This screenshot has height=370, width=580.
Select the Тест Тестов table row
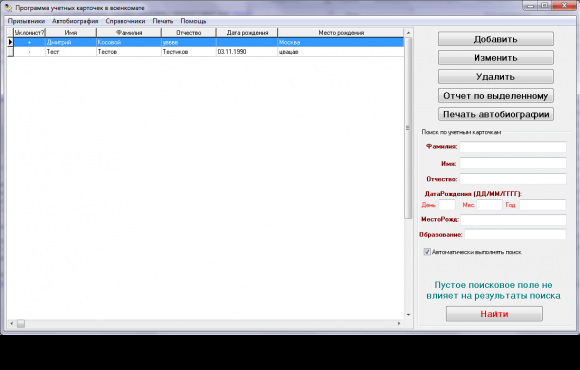coord(206,52)
